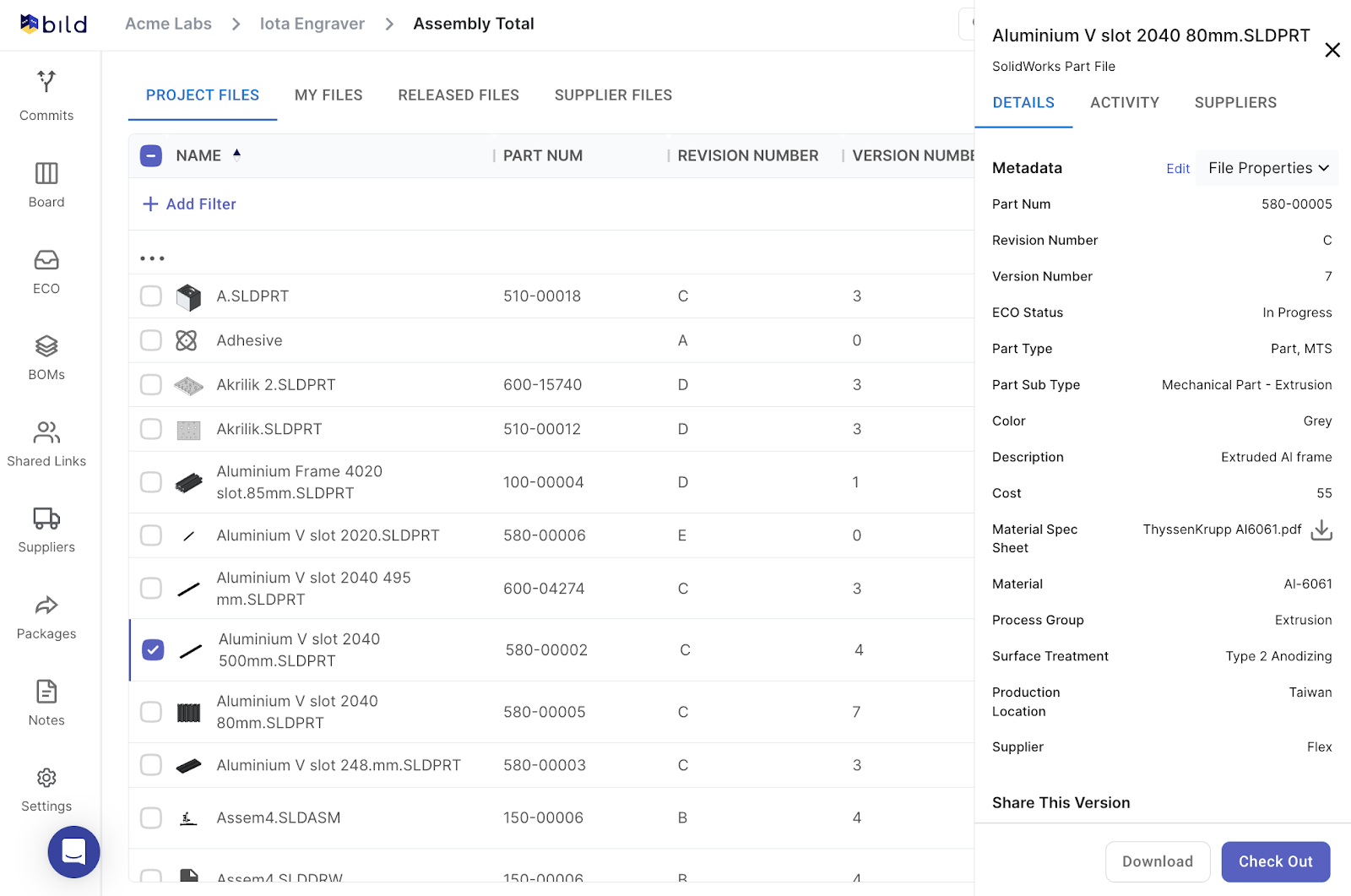Open the chat support bubble
This screenshot has width=1351, height=896.
74,851
